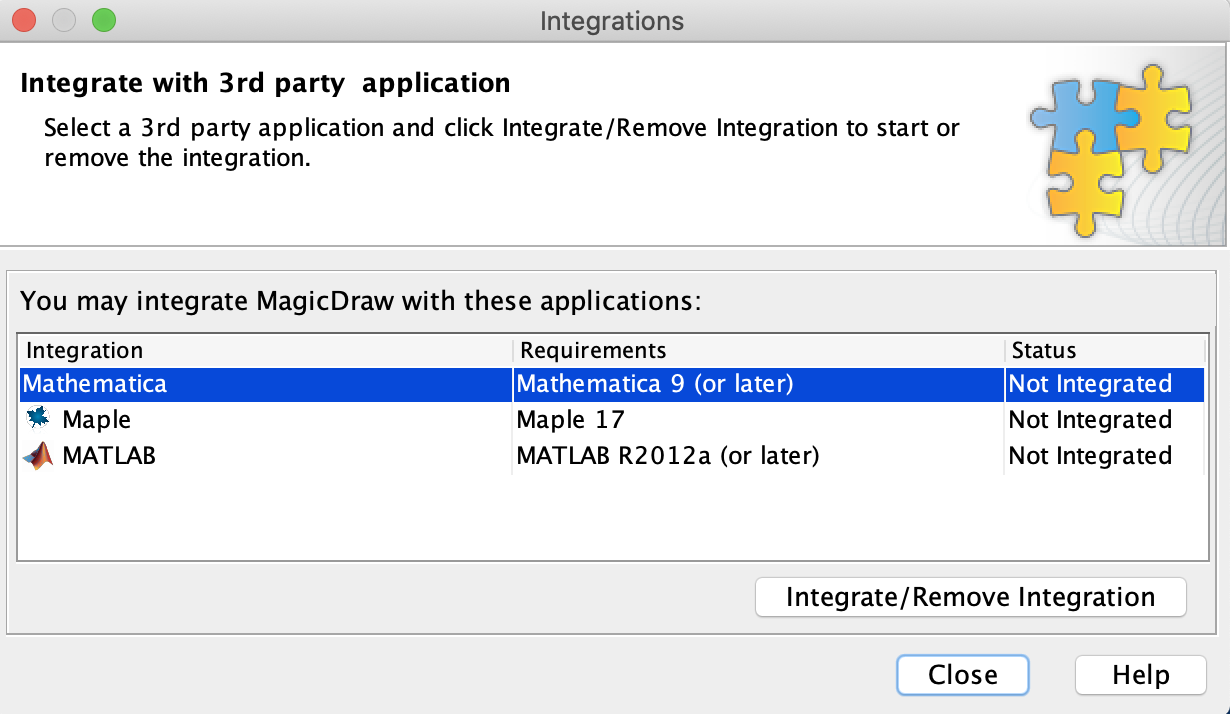Open the Help button

[x=1140, y=675]
